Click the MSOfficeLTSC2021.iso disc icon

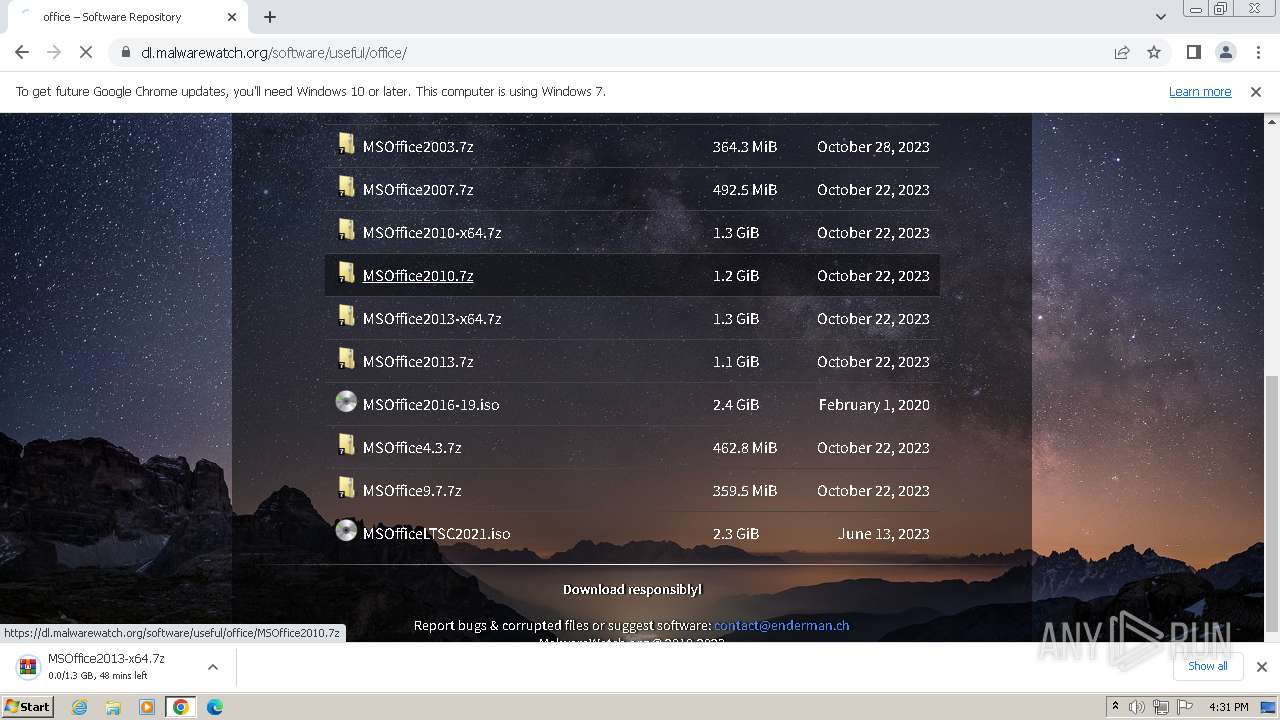346,531
